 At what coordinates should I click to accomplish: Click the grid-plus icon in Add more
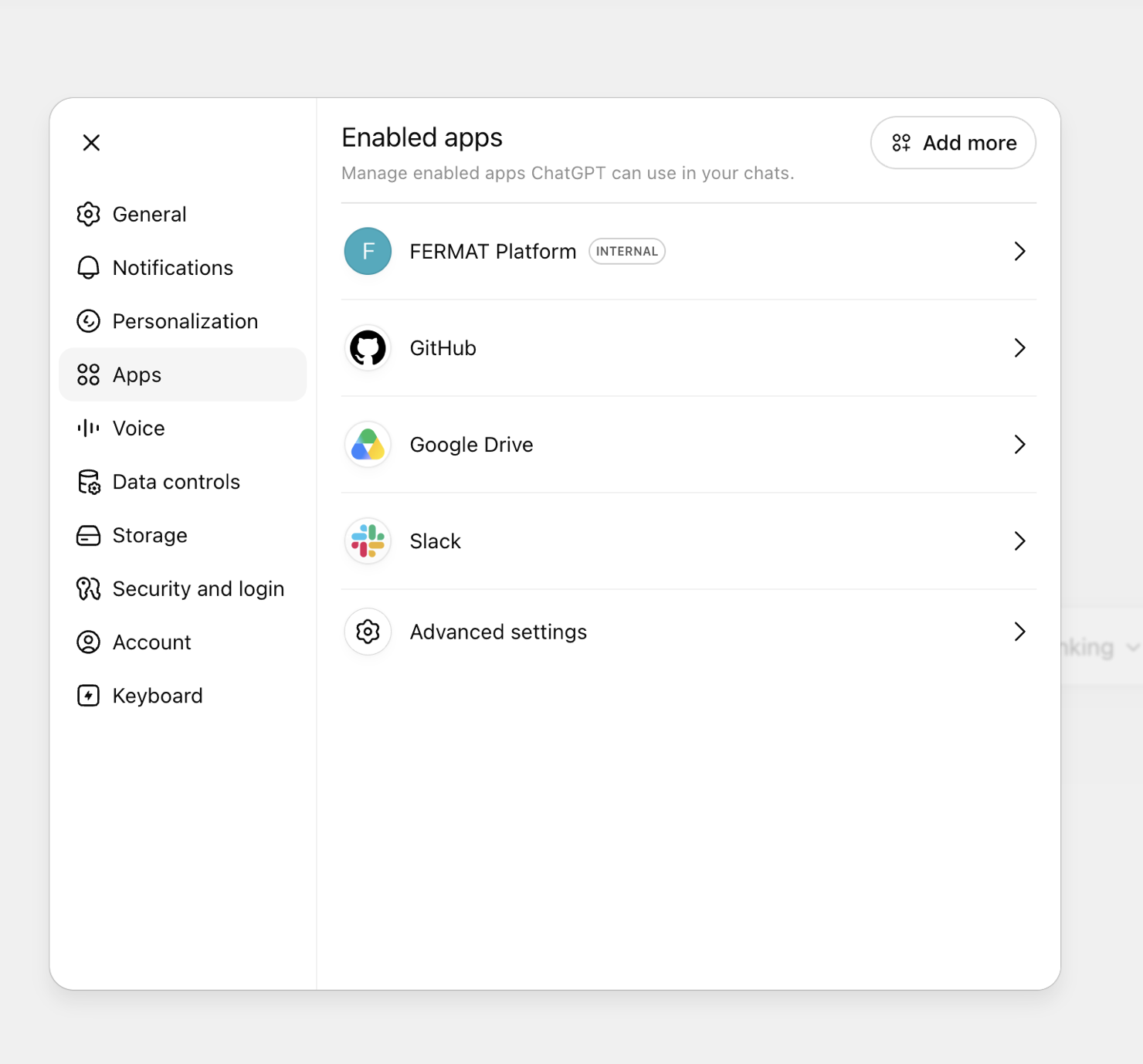click(901, 143)
